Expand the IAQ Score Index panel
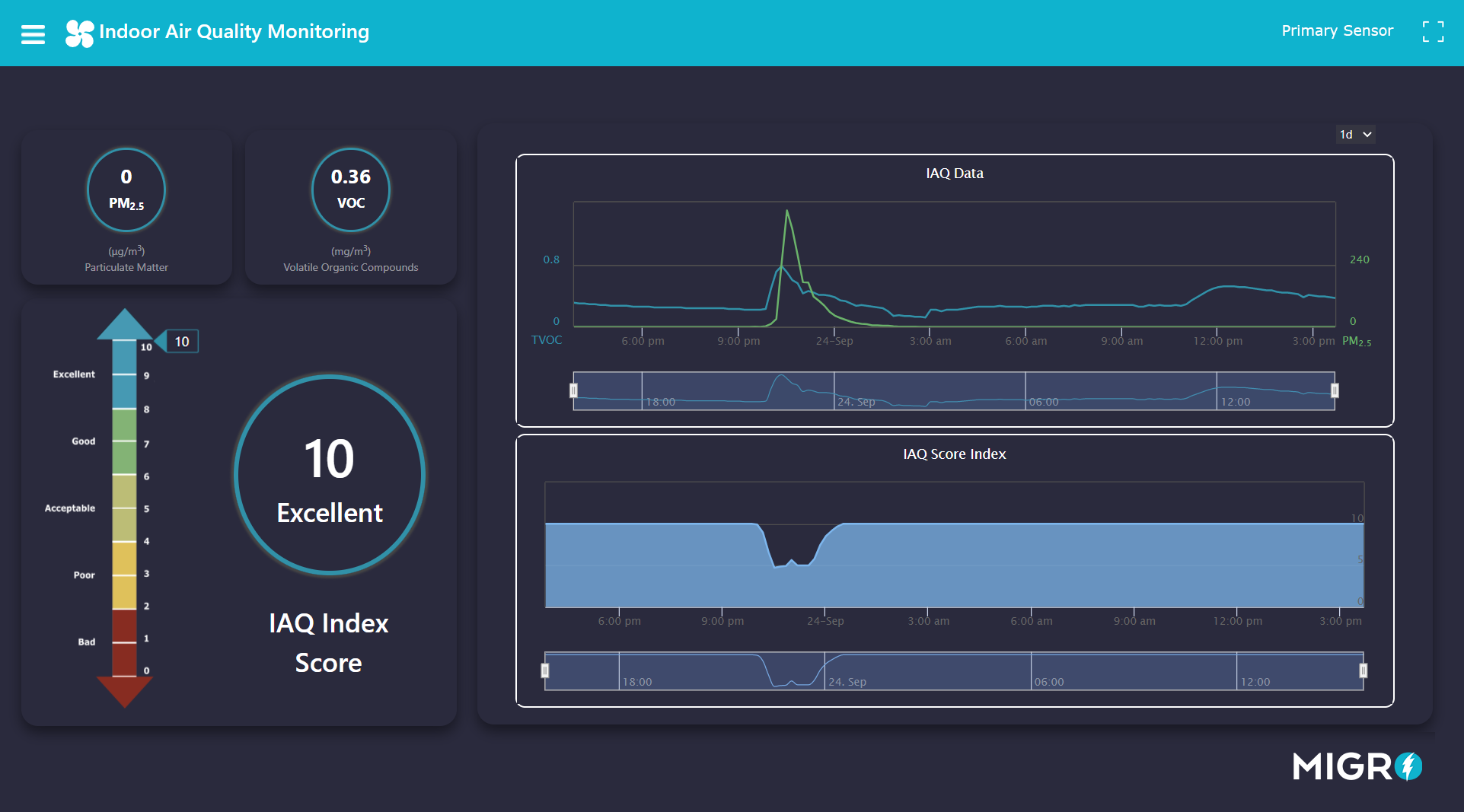 tap(954, 454)
